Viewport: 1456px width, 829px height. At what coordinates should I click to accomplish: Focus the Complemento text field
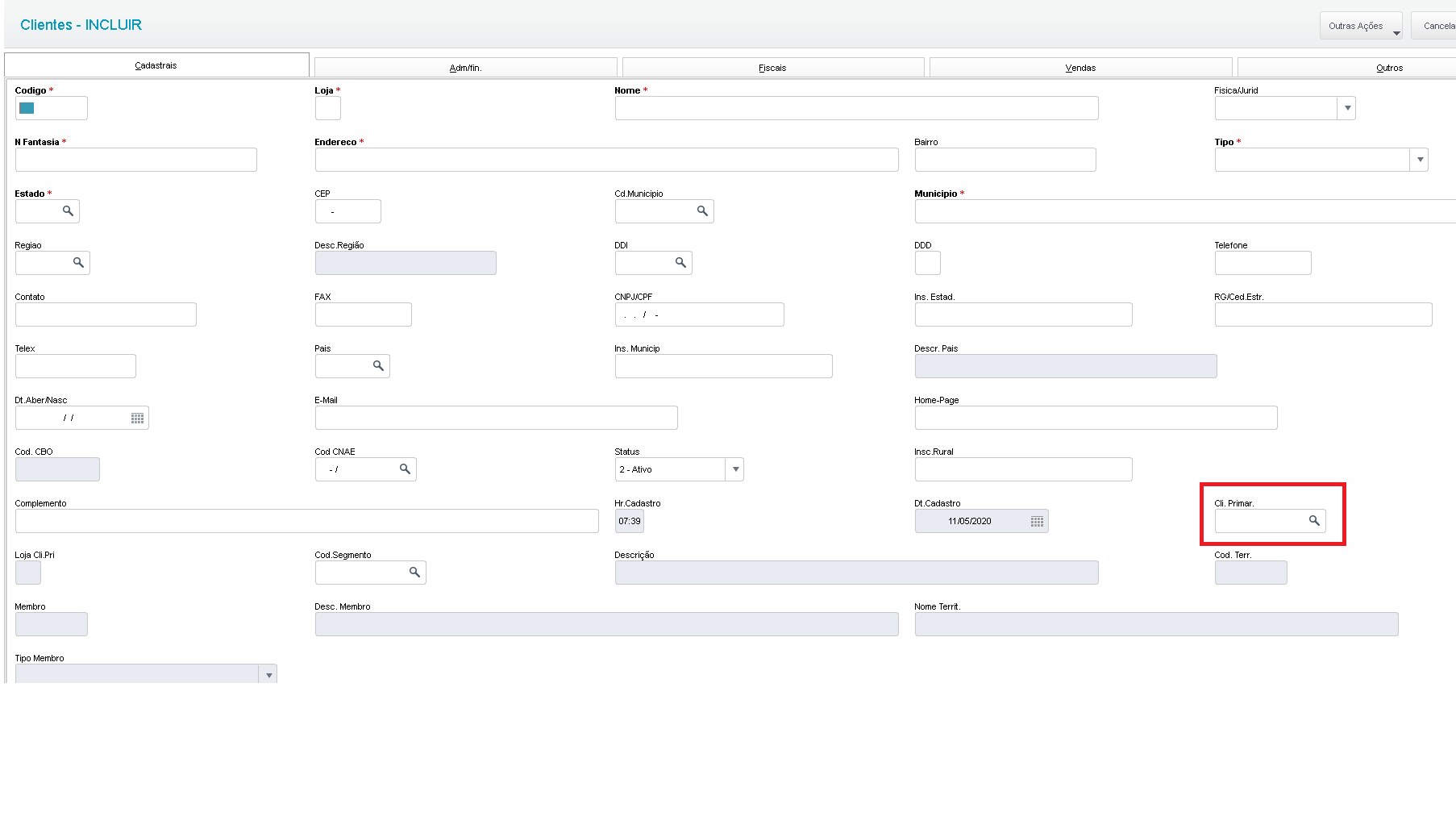coord(307,521)
